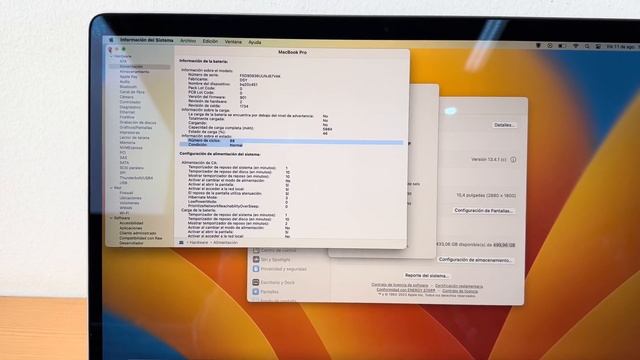
Task: Click the Privacidad y seguridad icon in Settings
Action: [x=256, y=269]
